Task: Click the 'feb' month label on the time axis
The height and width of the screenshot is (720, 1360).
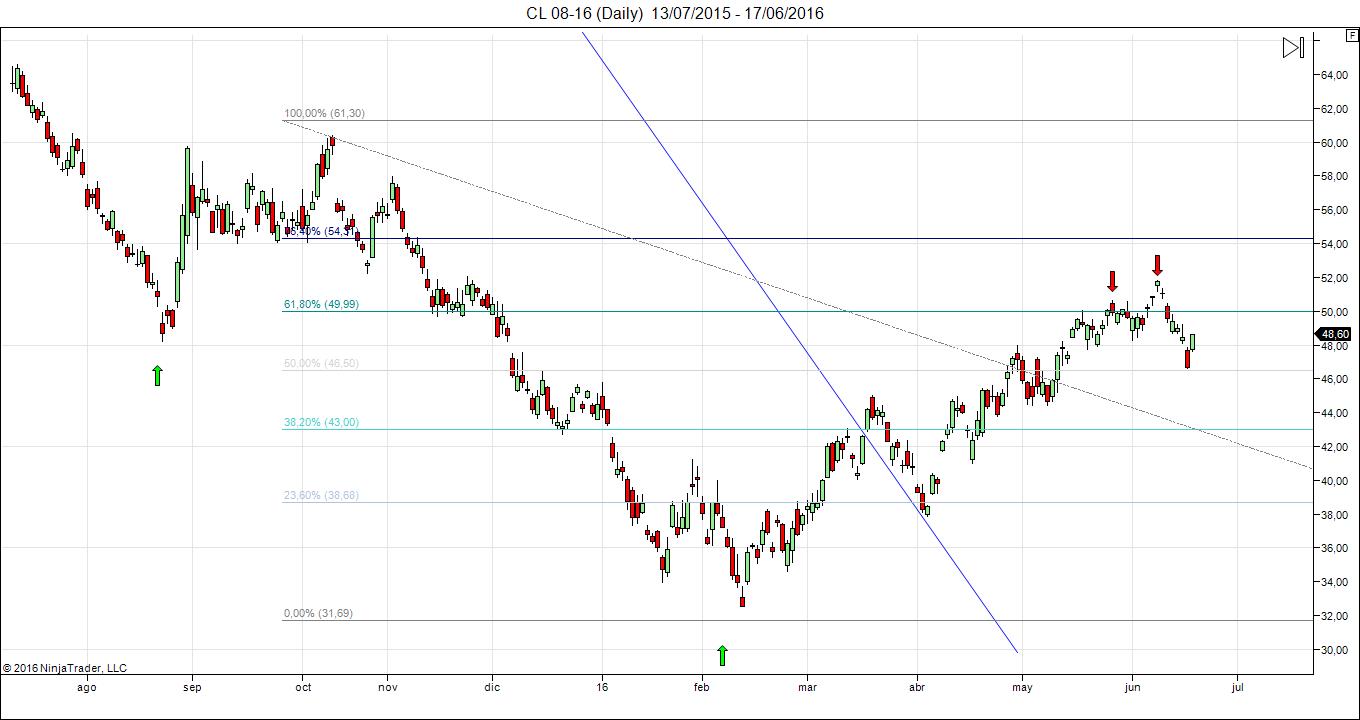Action: pyautogui.click(x=701, y=687)
